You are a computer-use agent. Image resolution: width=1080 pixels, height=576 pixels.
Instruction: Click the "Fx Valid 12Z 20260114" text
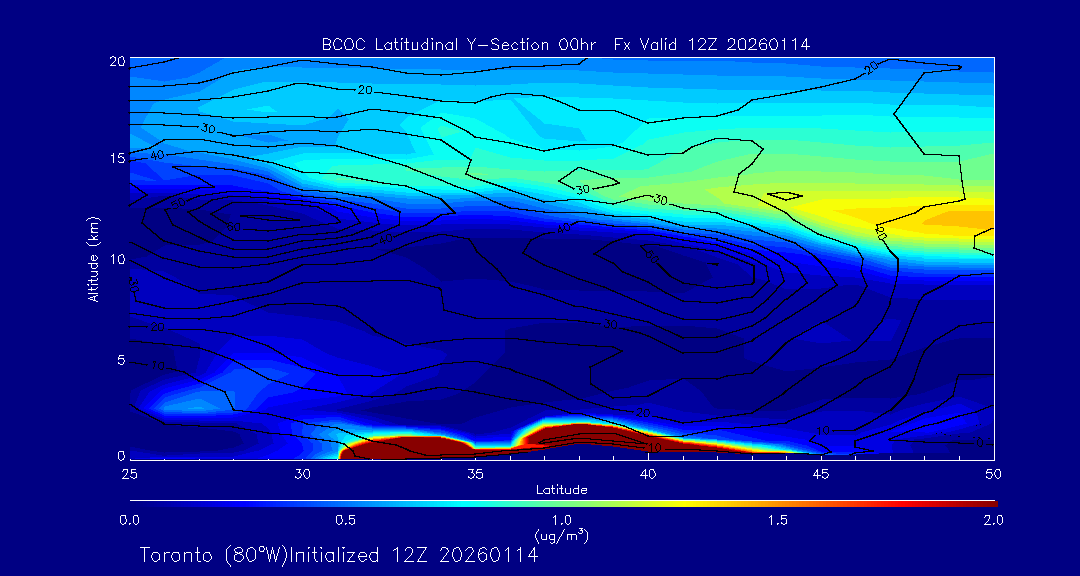pyautogui.click(x=712, y=45)
